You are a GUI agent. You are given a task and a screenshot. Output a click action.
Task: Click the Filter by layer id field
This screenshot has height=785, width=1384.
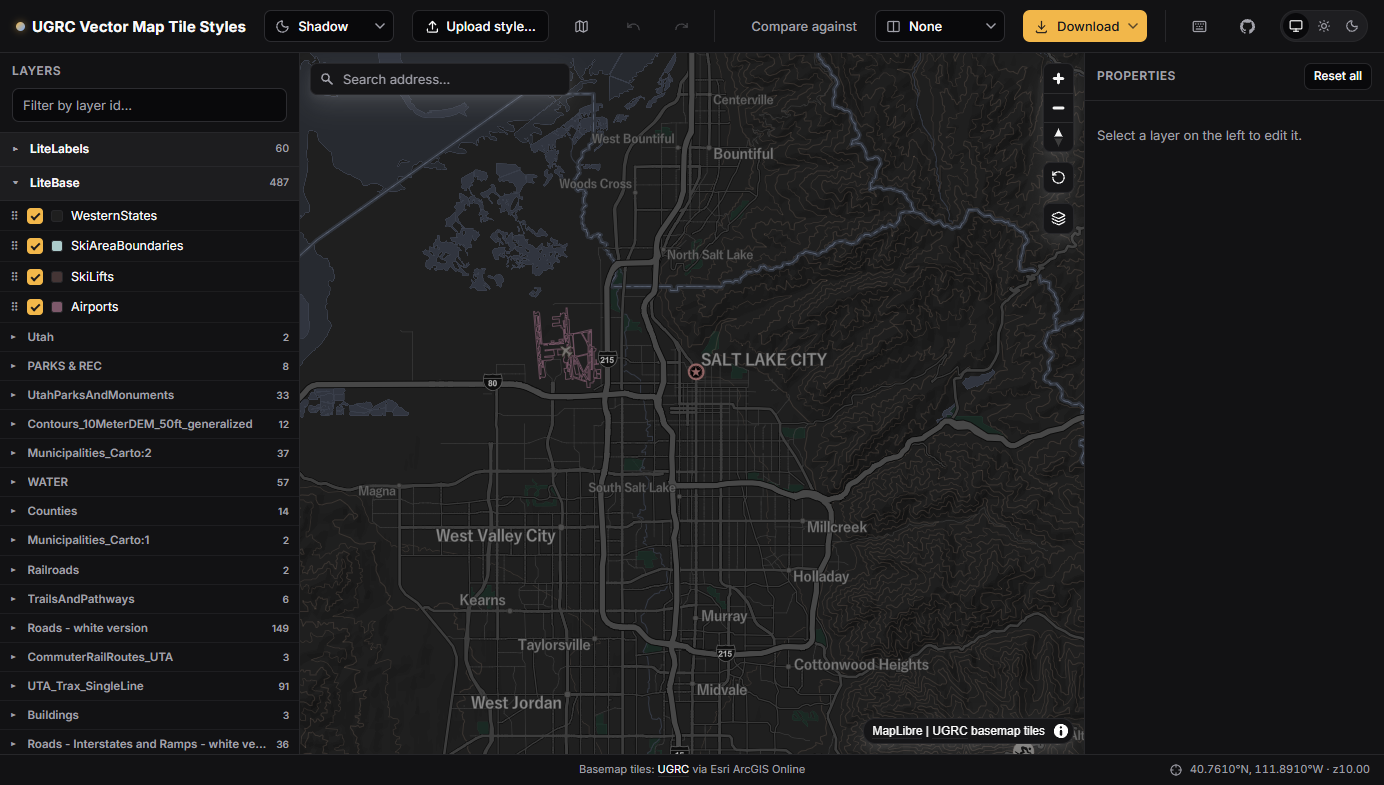pyautogui.click(x=149, y=105)
